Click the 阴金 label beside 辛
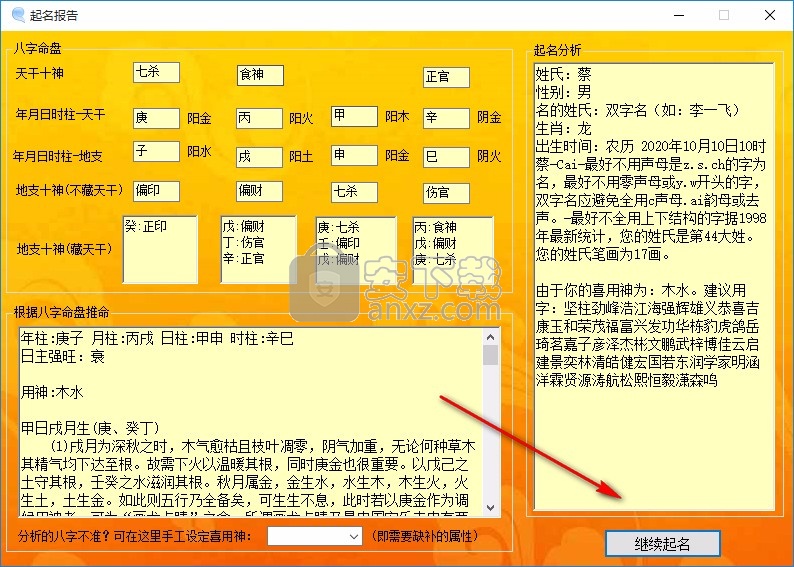794x567 pixels. pos(489,117)
